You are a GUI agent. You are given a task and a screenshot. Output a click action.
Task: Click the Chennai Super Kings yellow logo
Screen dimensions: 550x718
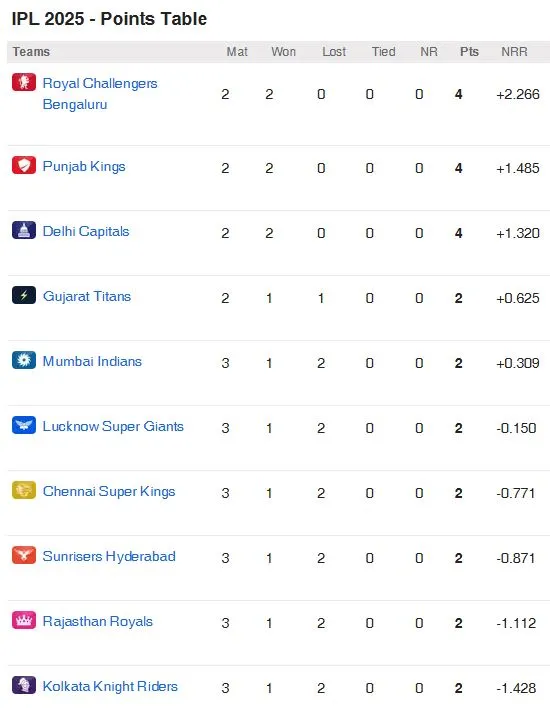point(24,490)
